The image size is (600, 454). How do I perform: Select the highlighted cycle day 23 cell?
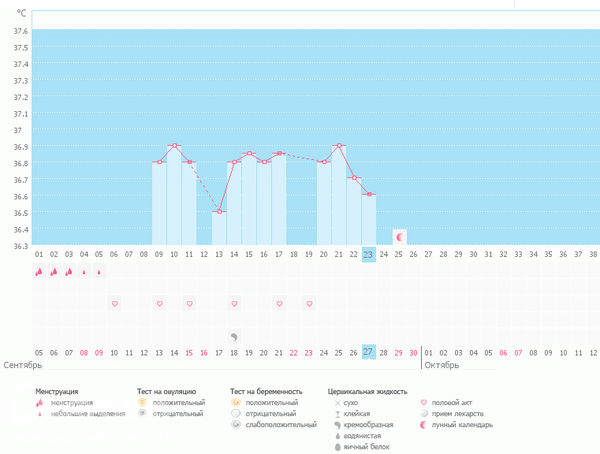pyautogui.click(x=369, y=254)
